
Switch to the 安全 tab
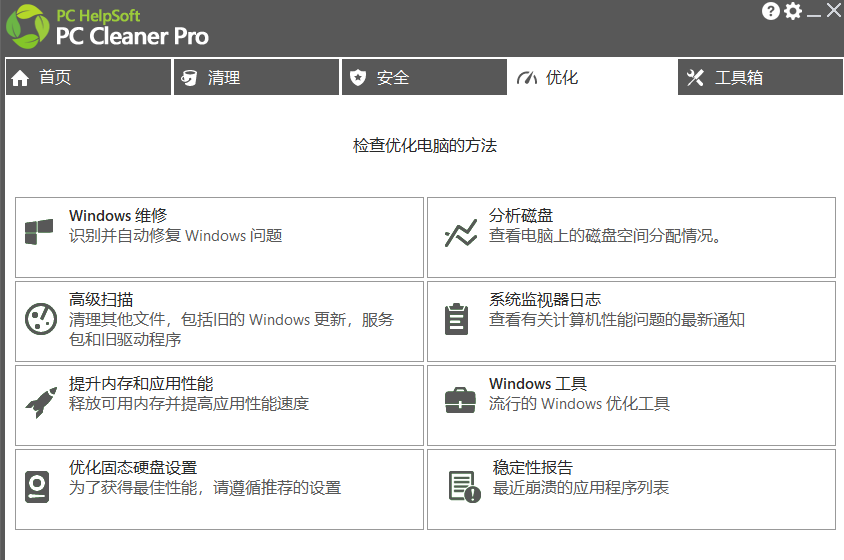[425, 77]
